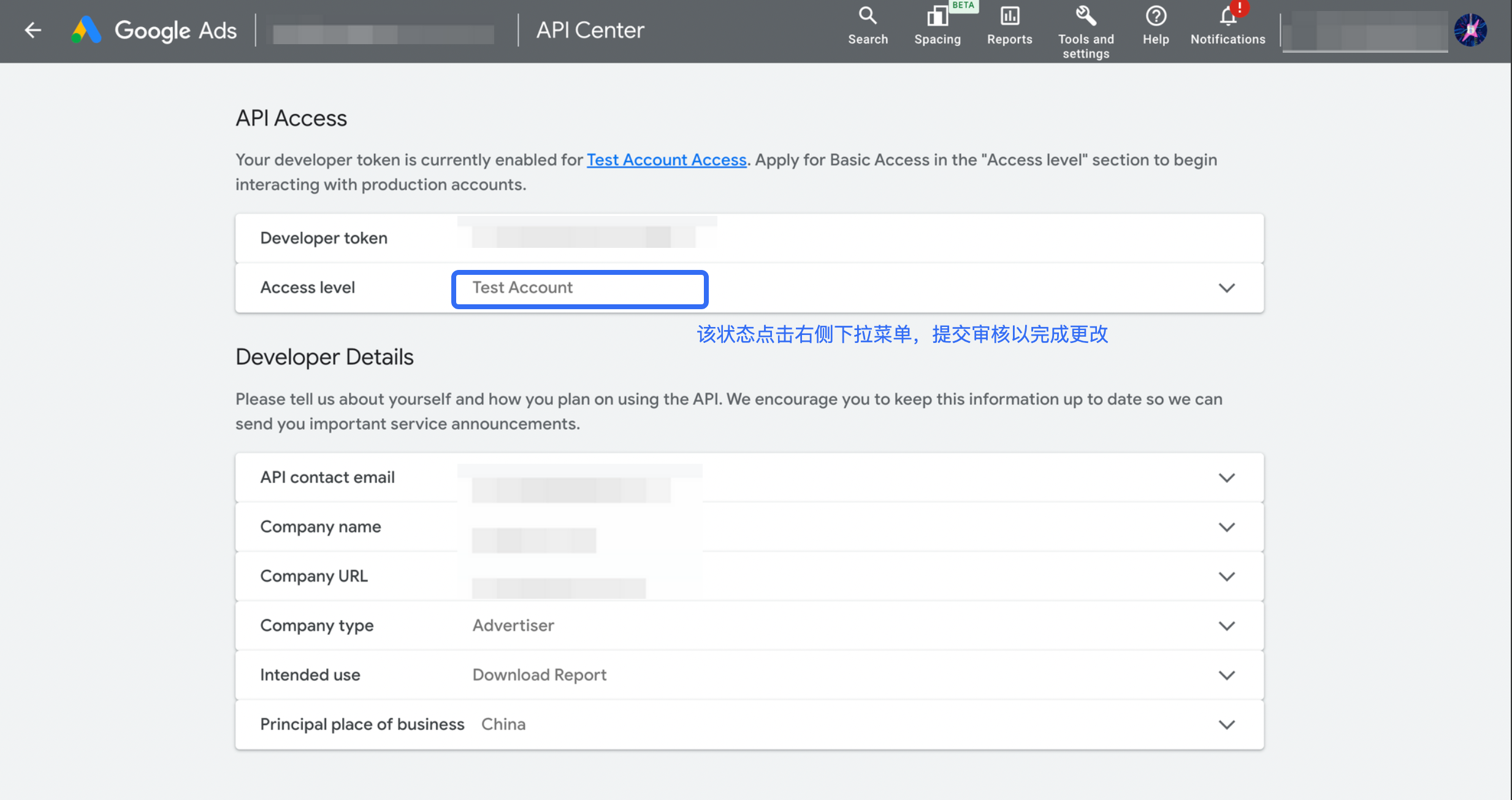View Notifications bell

coord(1228,26)
